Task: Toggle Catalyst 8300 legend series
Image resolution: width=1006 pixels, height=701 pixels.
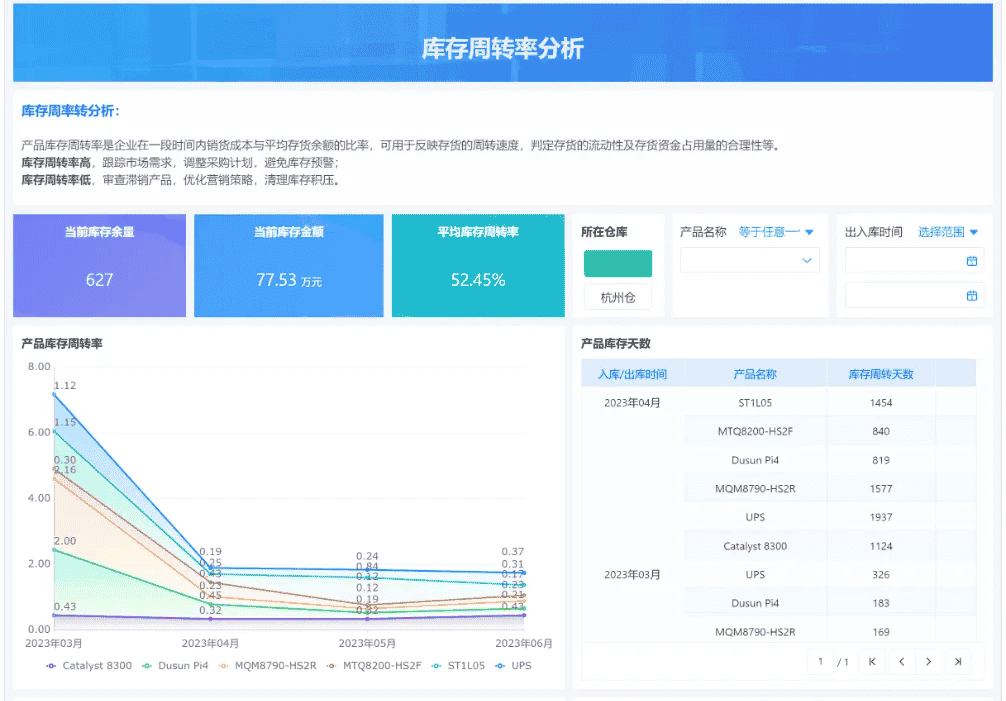Action: pos(89,666)
